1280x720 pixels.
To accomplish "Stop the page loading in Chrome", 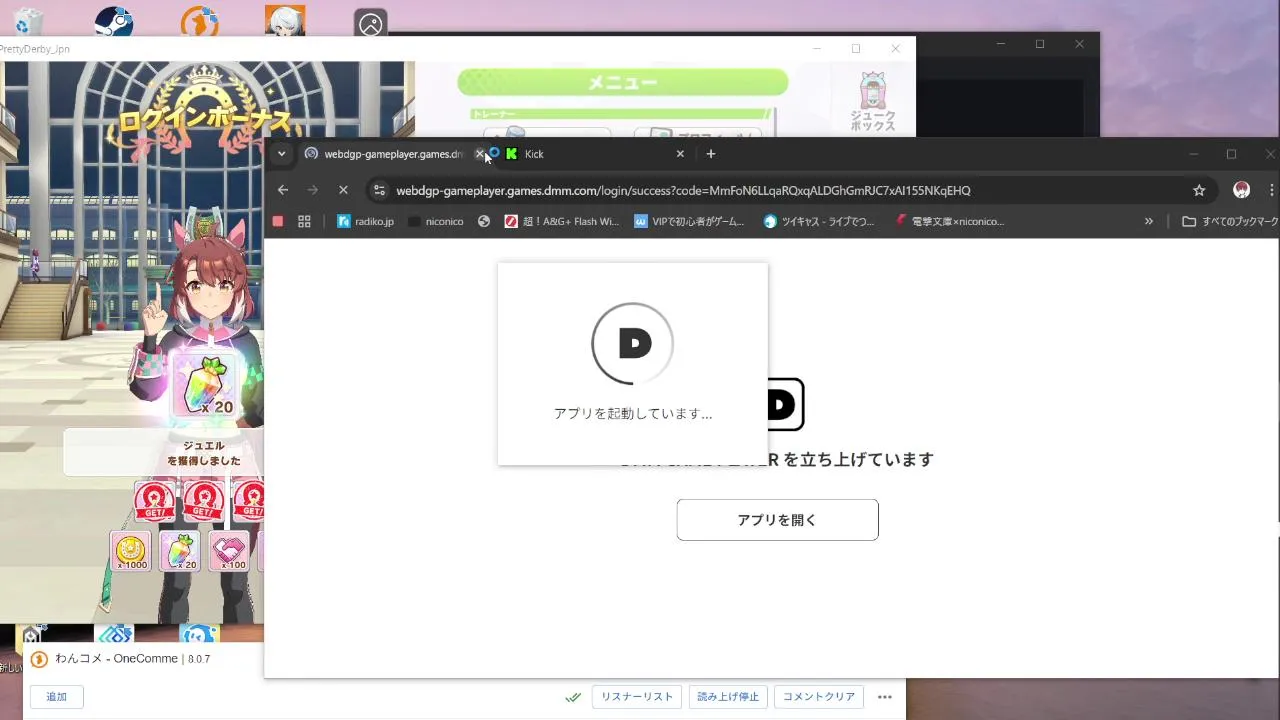I will pos(343,190).
